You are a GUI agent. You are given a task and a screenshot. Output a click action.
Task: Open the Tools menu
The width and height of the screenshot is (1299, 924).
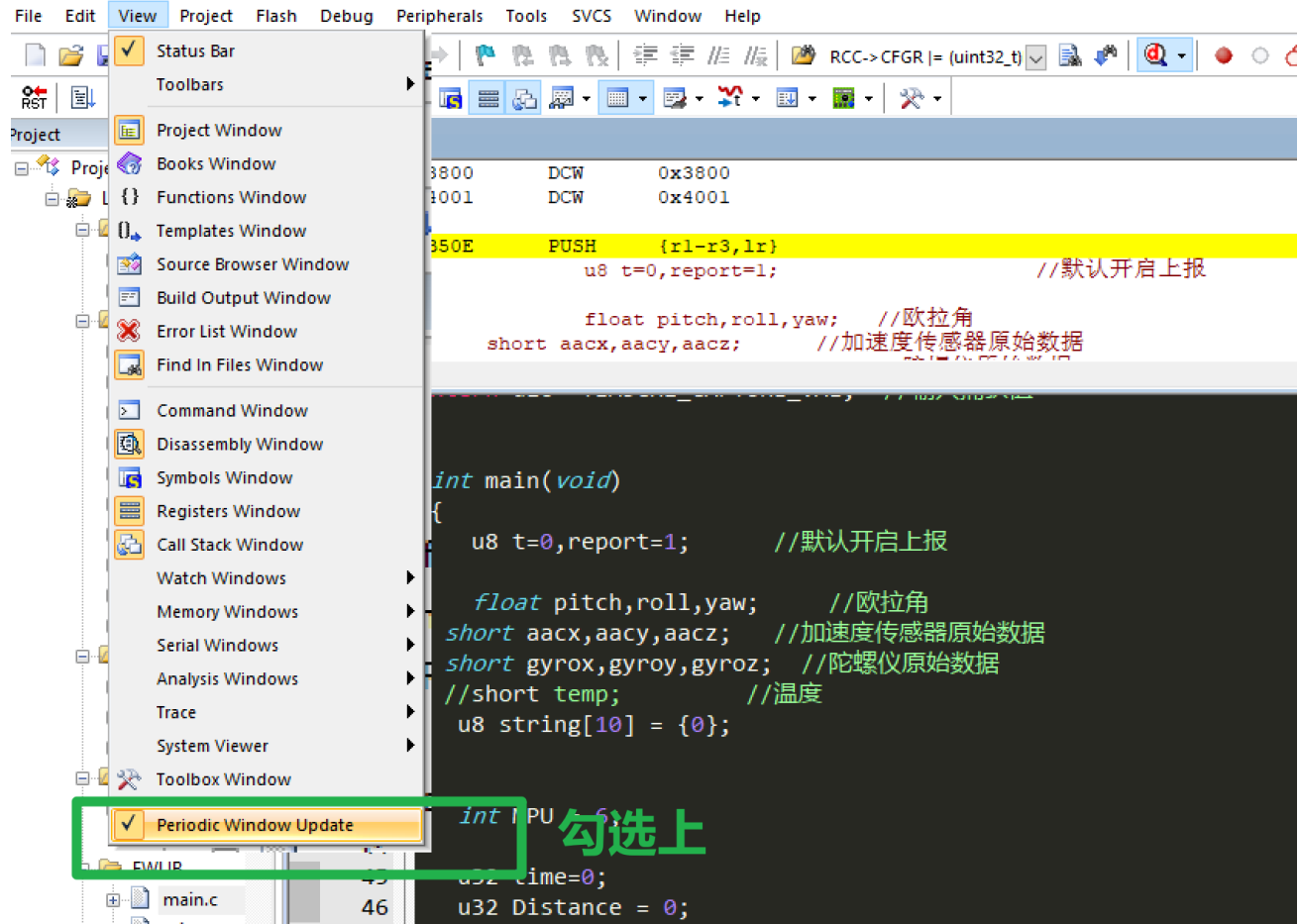point(526,16)
